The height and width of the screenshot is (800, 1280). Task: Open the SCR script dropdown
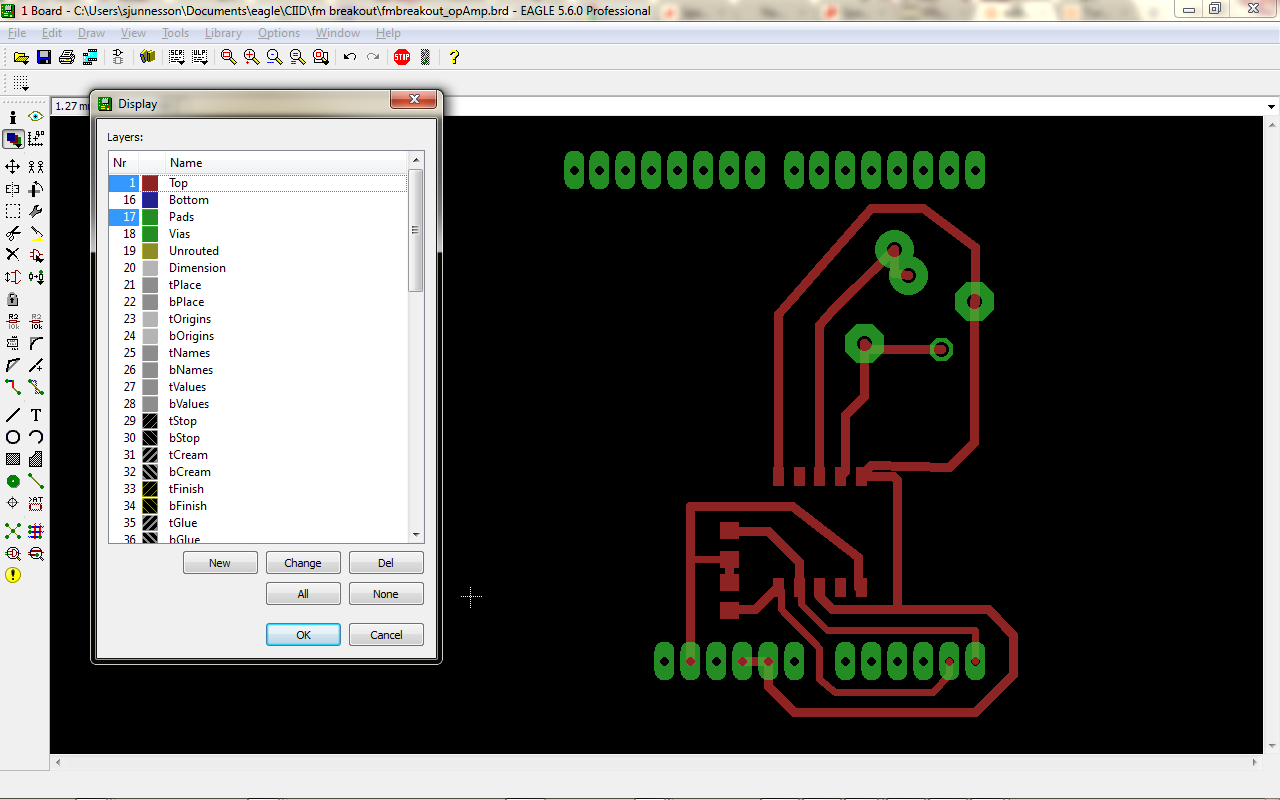178,57
